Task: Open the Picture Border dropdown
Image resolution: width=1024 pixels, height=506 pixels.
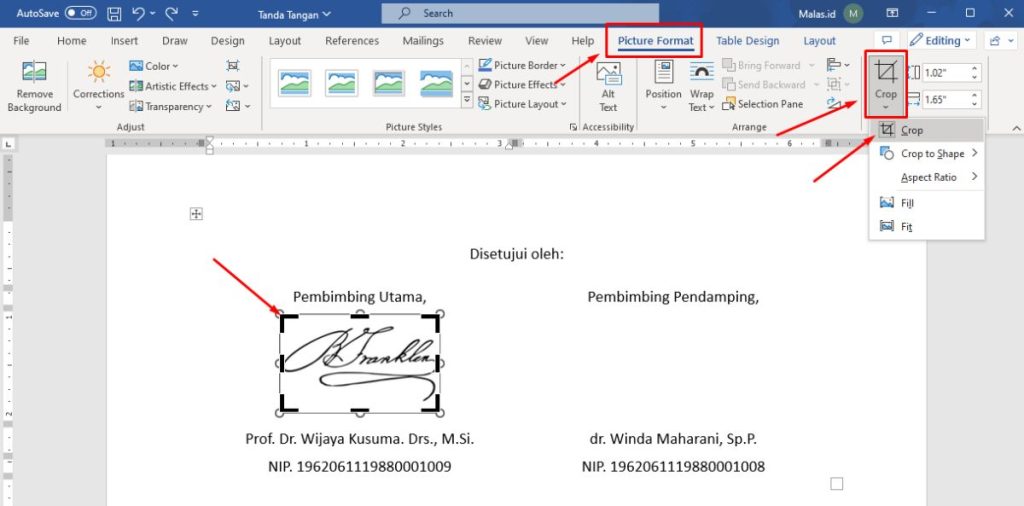Action: pos(522,65)
